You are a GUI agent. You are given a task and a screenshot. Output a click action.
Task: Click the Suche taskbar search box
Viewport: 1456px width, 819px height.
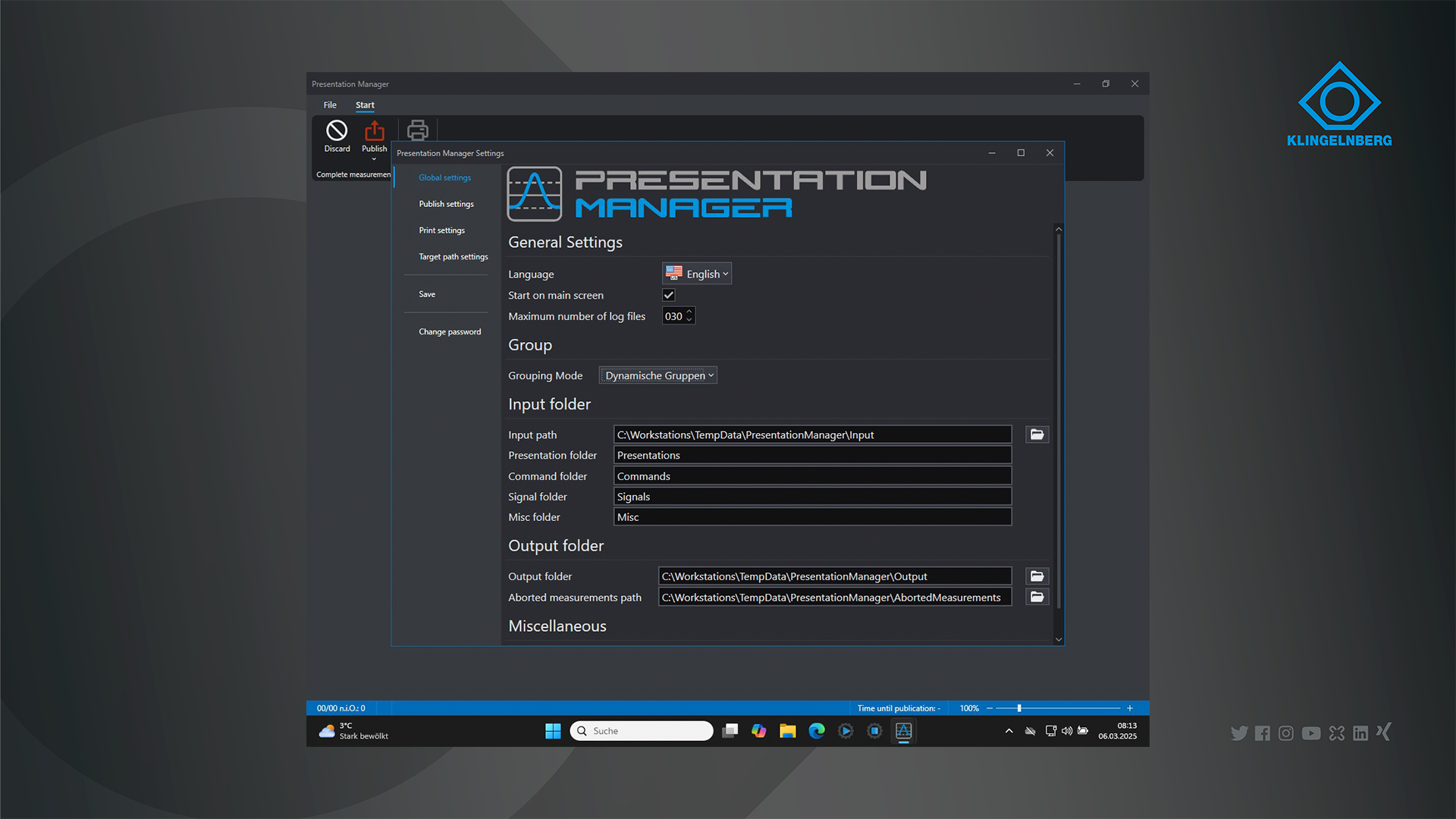[642, 731]
